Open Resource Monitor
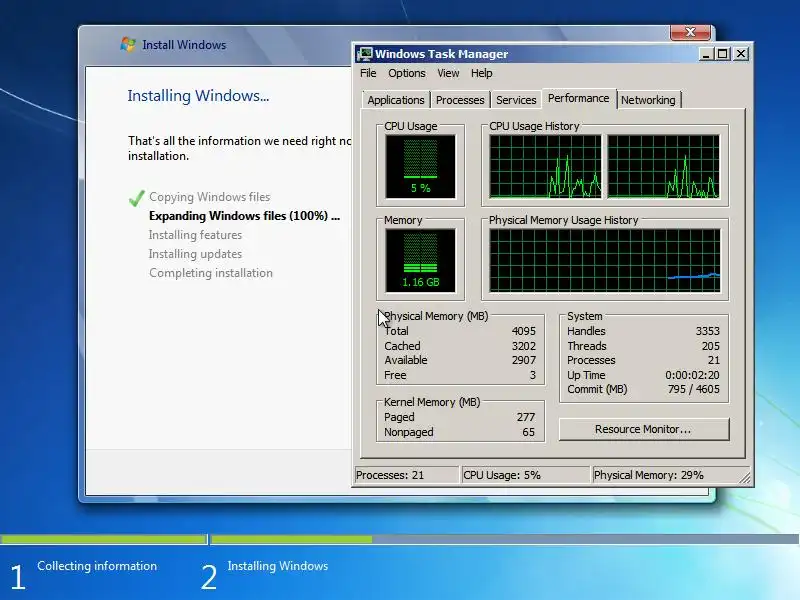This screenshot has width=800, height=600. (x=644, y=429)
